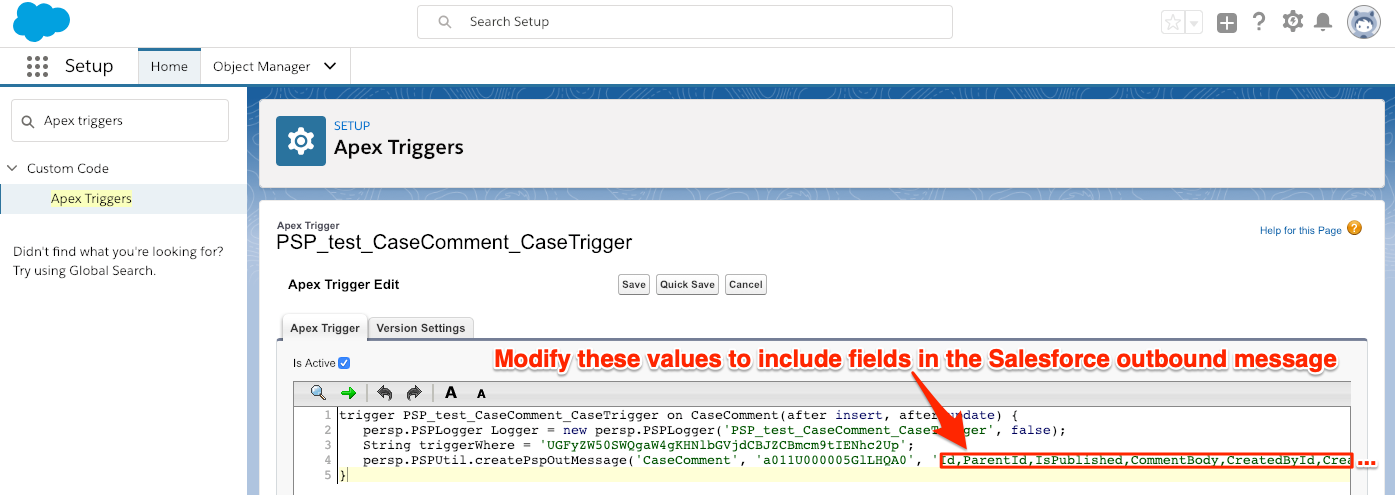Open the user profile avatar
Image resolution: width=1395 pixels, height=495 pixels.
[x=1364, y=22]
